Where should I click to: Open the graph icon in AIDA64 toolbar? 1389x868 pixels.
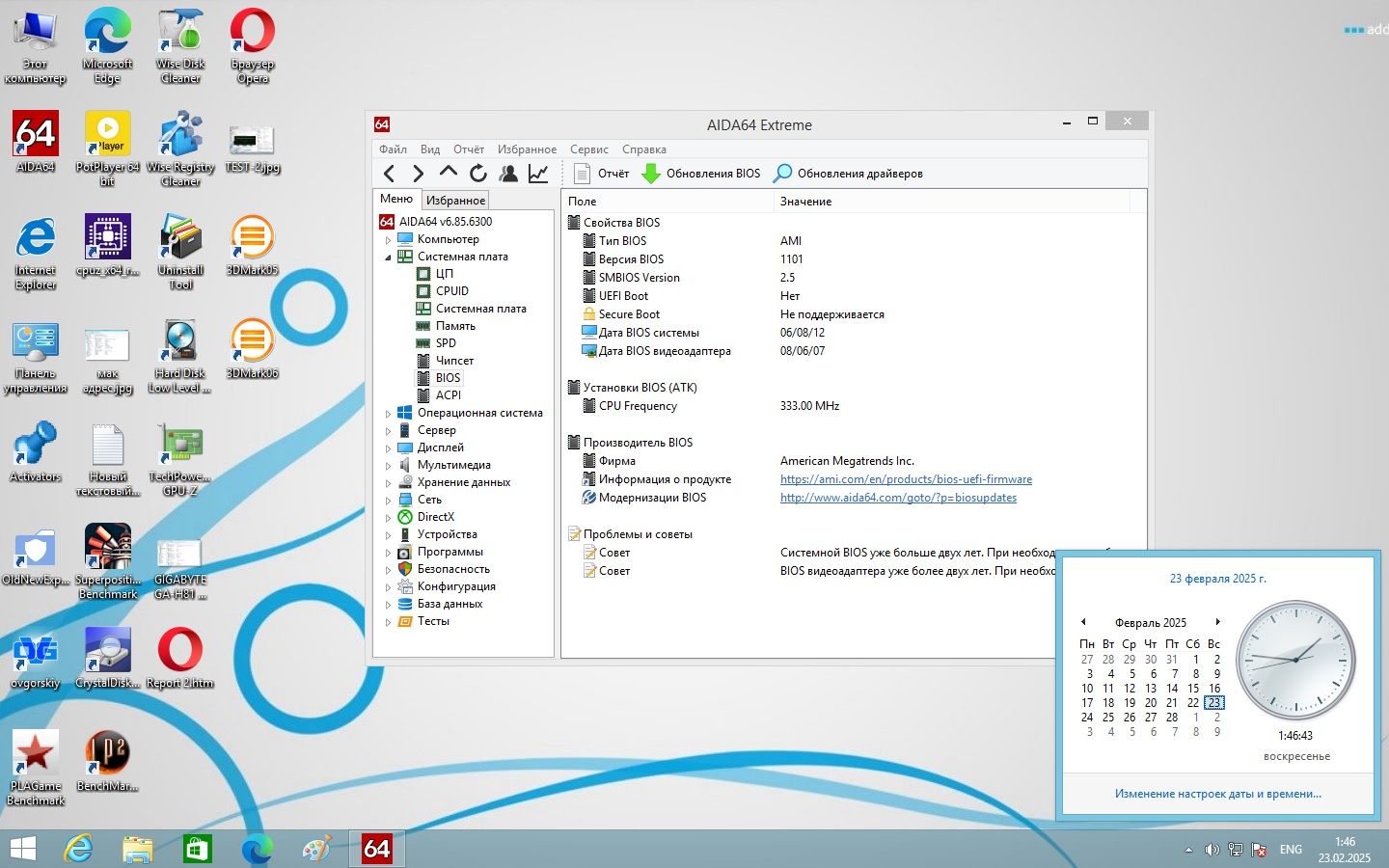(x=538, y=174)
